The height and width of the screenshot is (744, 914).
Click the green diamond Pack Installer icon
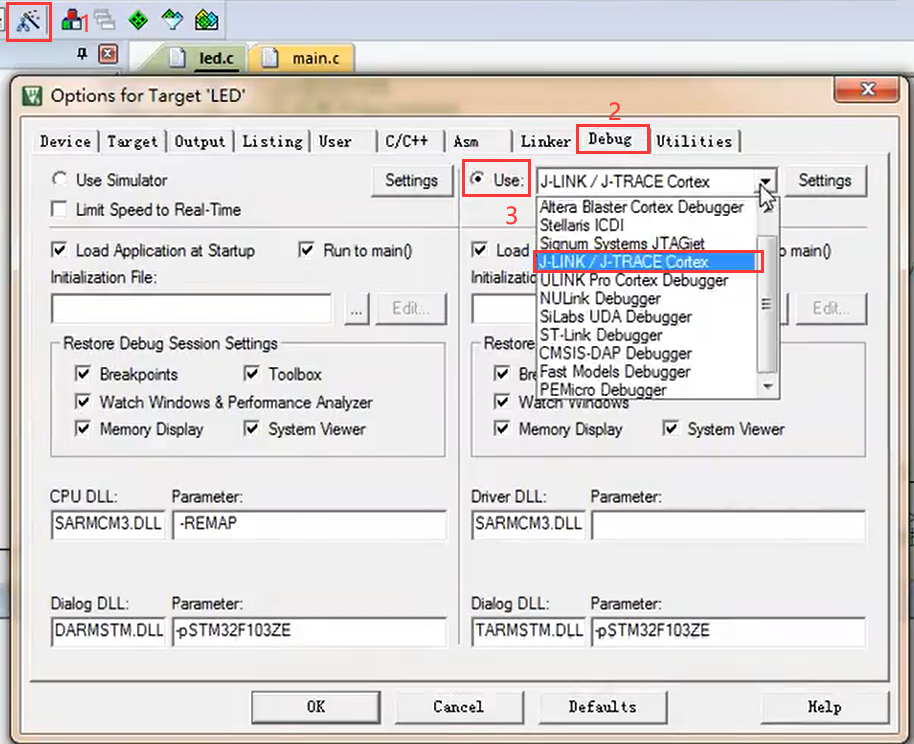pos(138,20)
